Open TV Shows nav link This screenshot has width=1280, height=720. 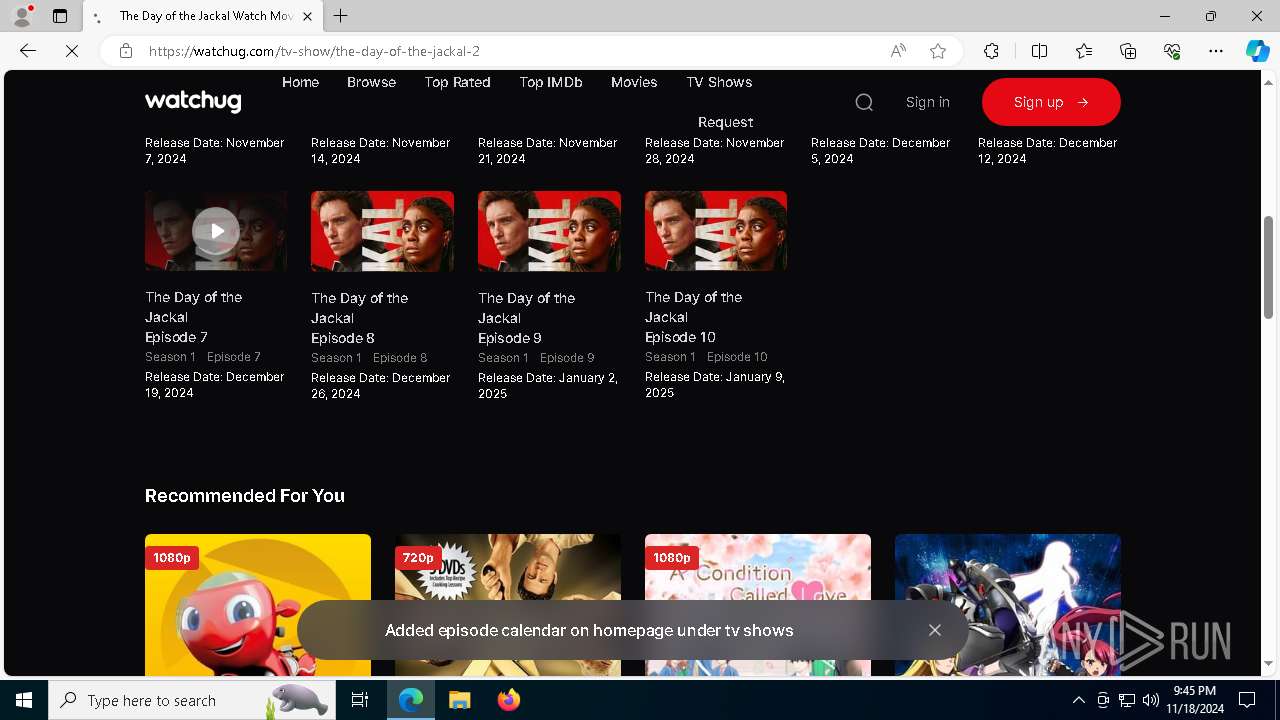pos(719,82)
